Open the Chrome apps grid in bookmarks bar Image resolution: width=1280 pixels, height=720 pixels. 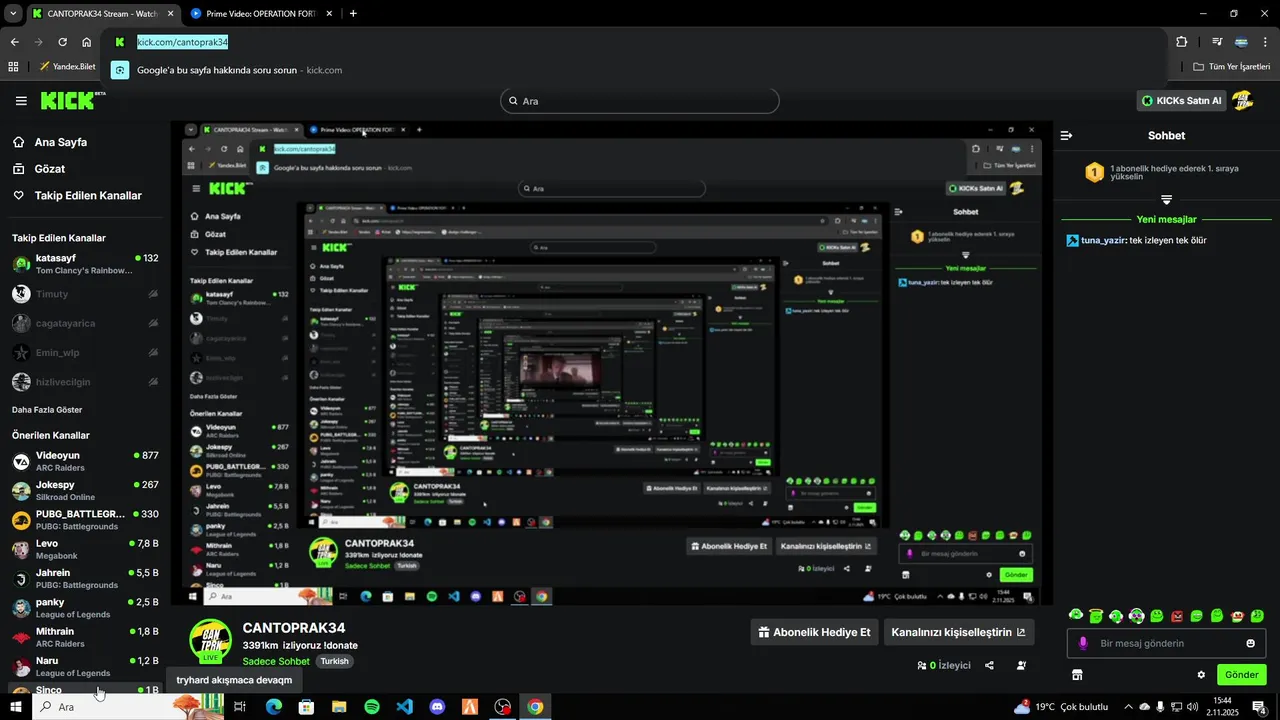click(x=13, y=67)
